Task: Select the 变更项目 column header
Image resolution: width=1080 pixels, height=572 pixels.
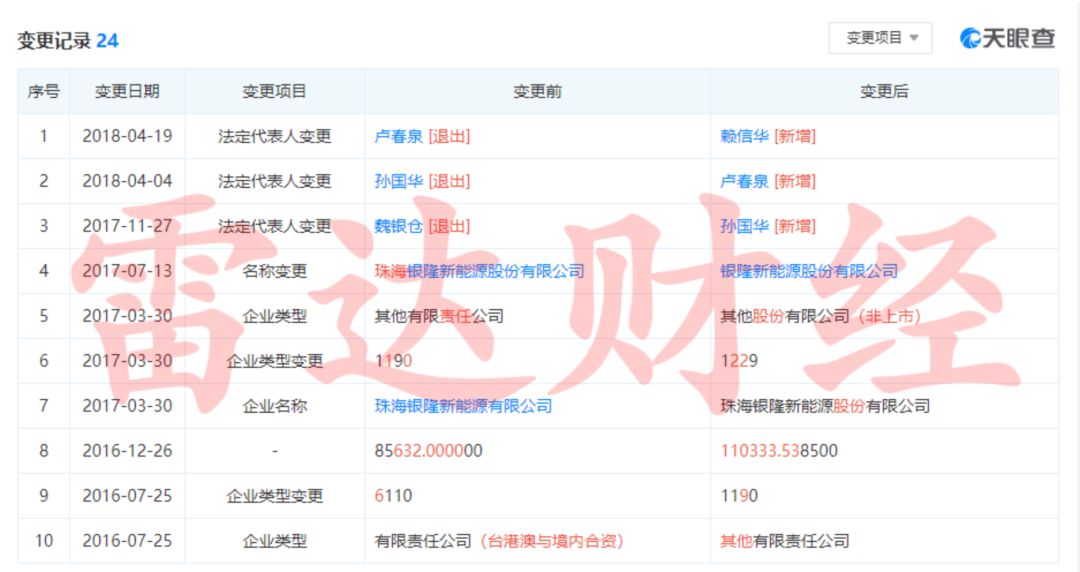Action: coord(274,91)
